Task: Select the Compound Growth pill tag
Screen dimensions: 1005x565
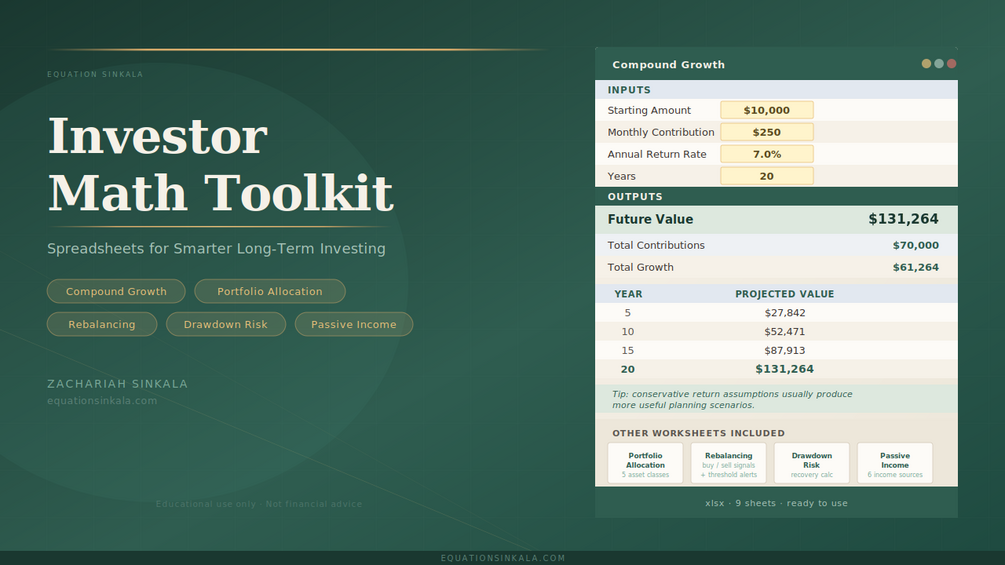Action: click(x=116, y=291)
